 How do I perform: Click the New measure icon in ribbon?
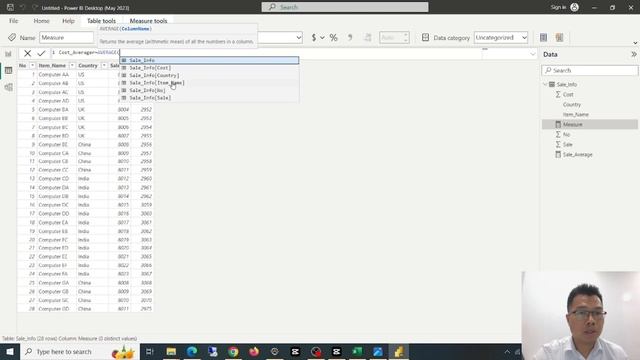click(x=543, y=38)
